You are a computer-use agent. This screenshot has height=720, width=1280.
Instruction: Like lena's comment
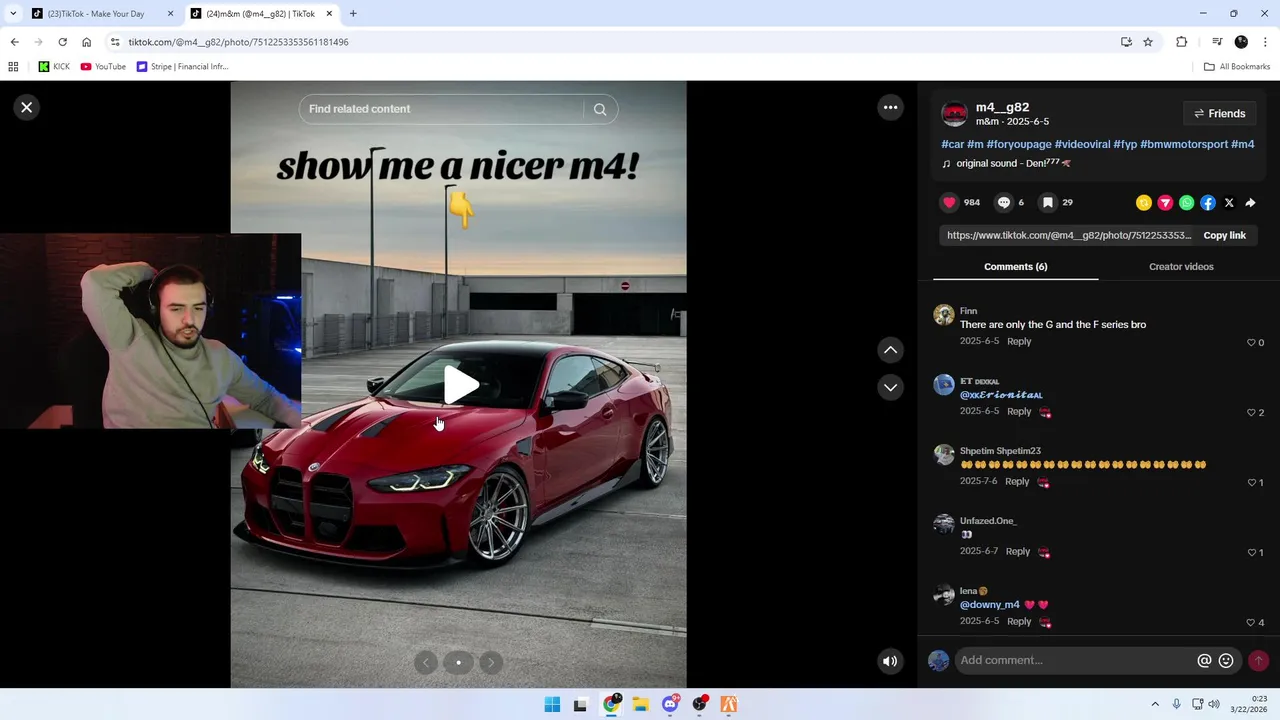(x=1251, y=622)
